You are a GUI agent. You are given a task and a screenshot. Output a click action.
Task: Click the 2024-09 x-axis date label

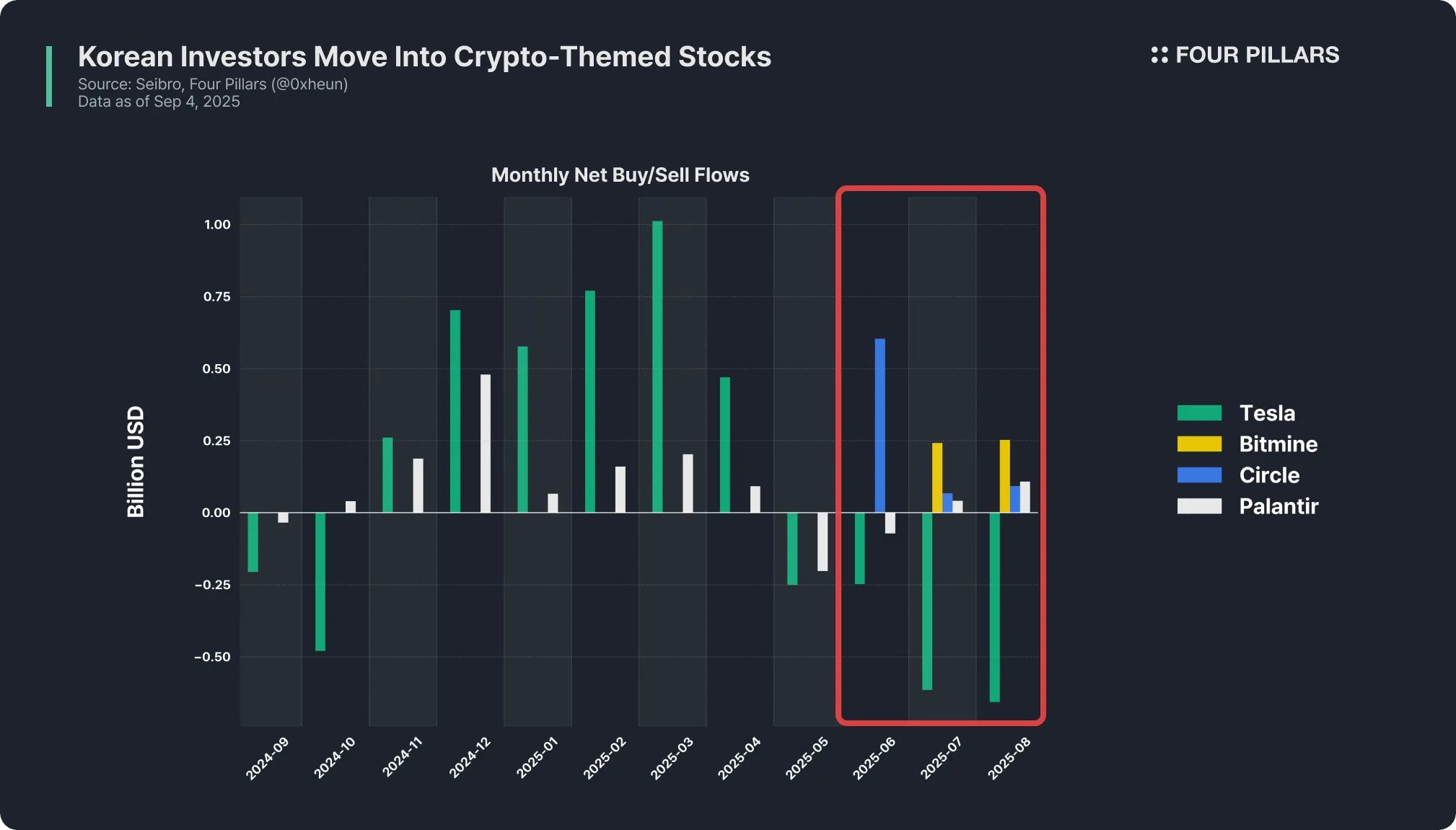point(267,758)
